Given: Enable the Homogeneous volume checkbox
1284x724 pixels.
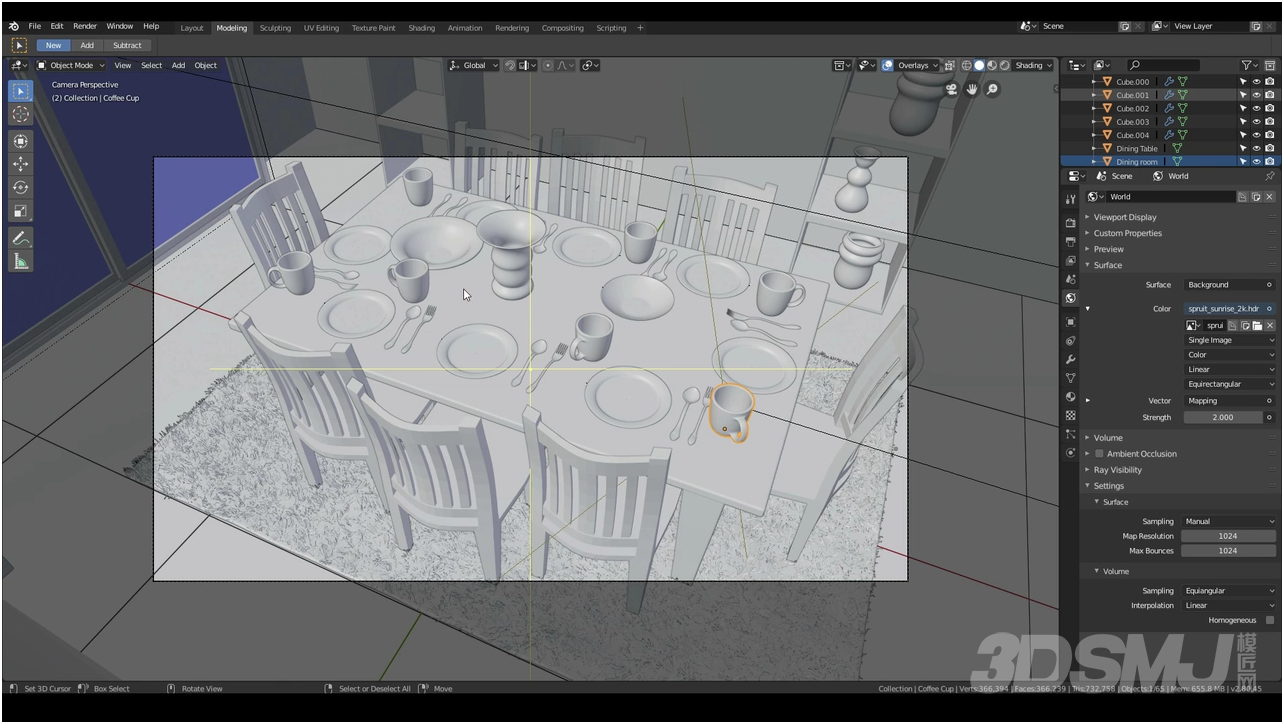Looking at the screenshot, I should click(x=1270, y=620).
